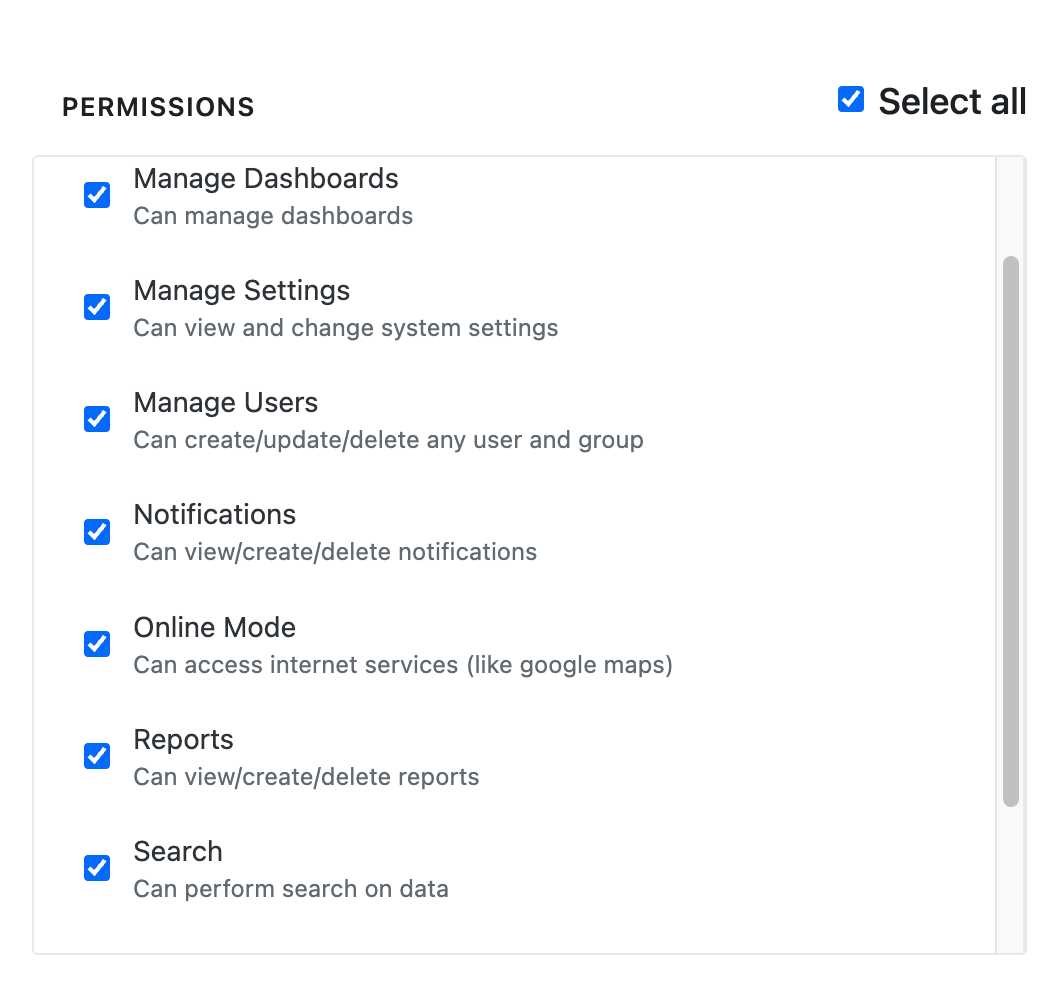Select the Manage Settings label
This screenshot has width=1050, height=1002.
[241, 290]
